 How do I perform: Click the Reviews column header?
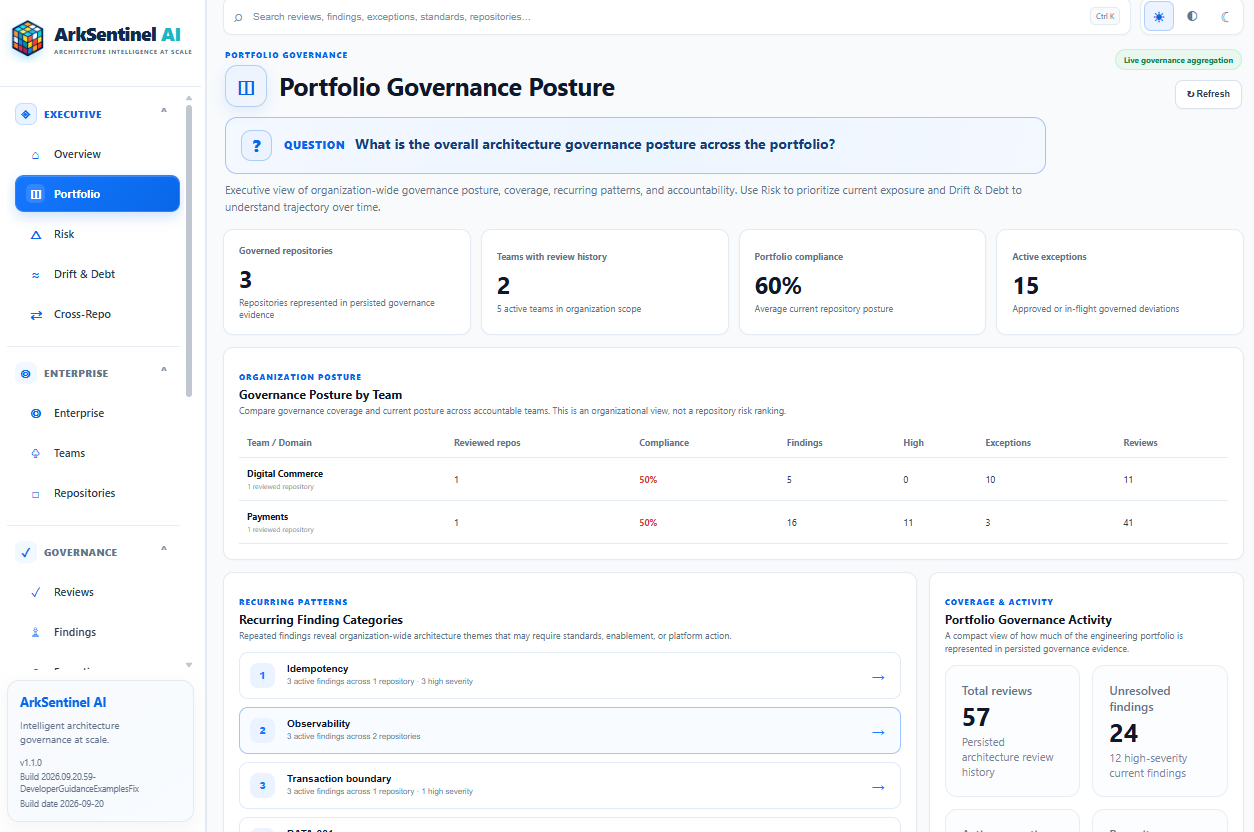1140,442
